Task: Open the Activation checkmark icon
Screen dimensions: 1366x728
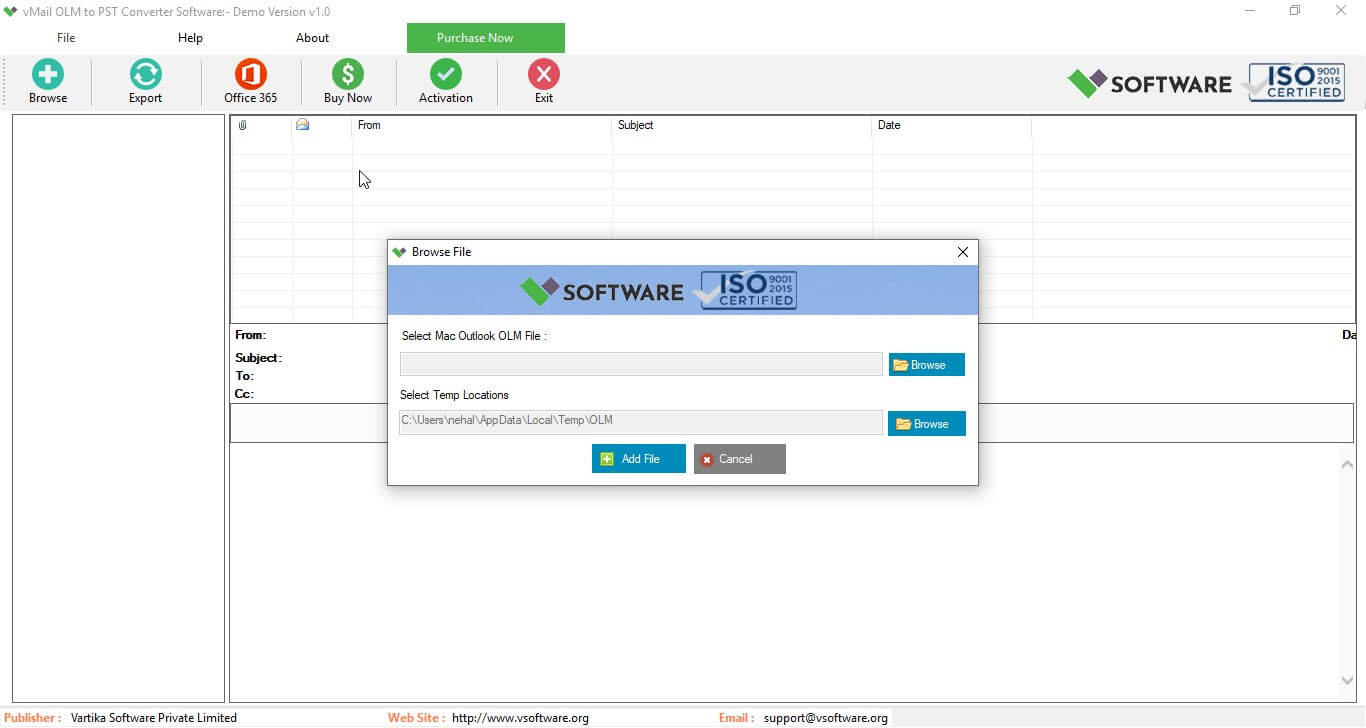Action: pyautogui.click(x=446, y=81)
